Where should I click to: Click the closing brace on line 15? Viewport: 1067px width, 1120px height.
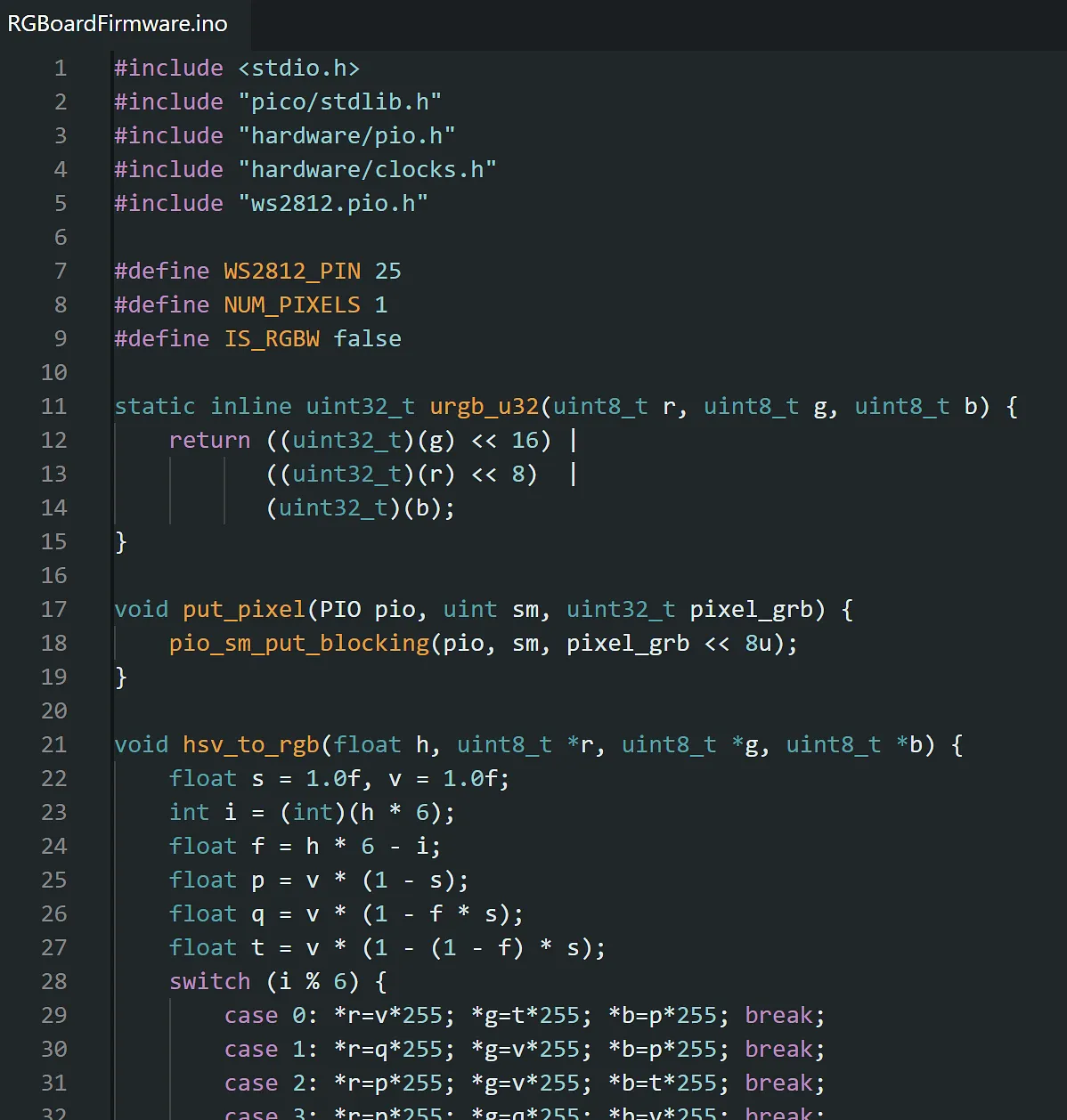coord(121,542)
